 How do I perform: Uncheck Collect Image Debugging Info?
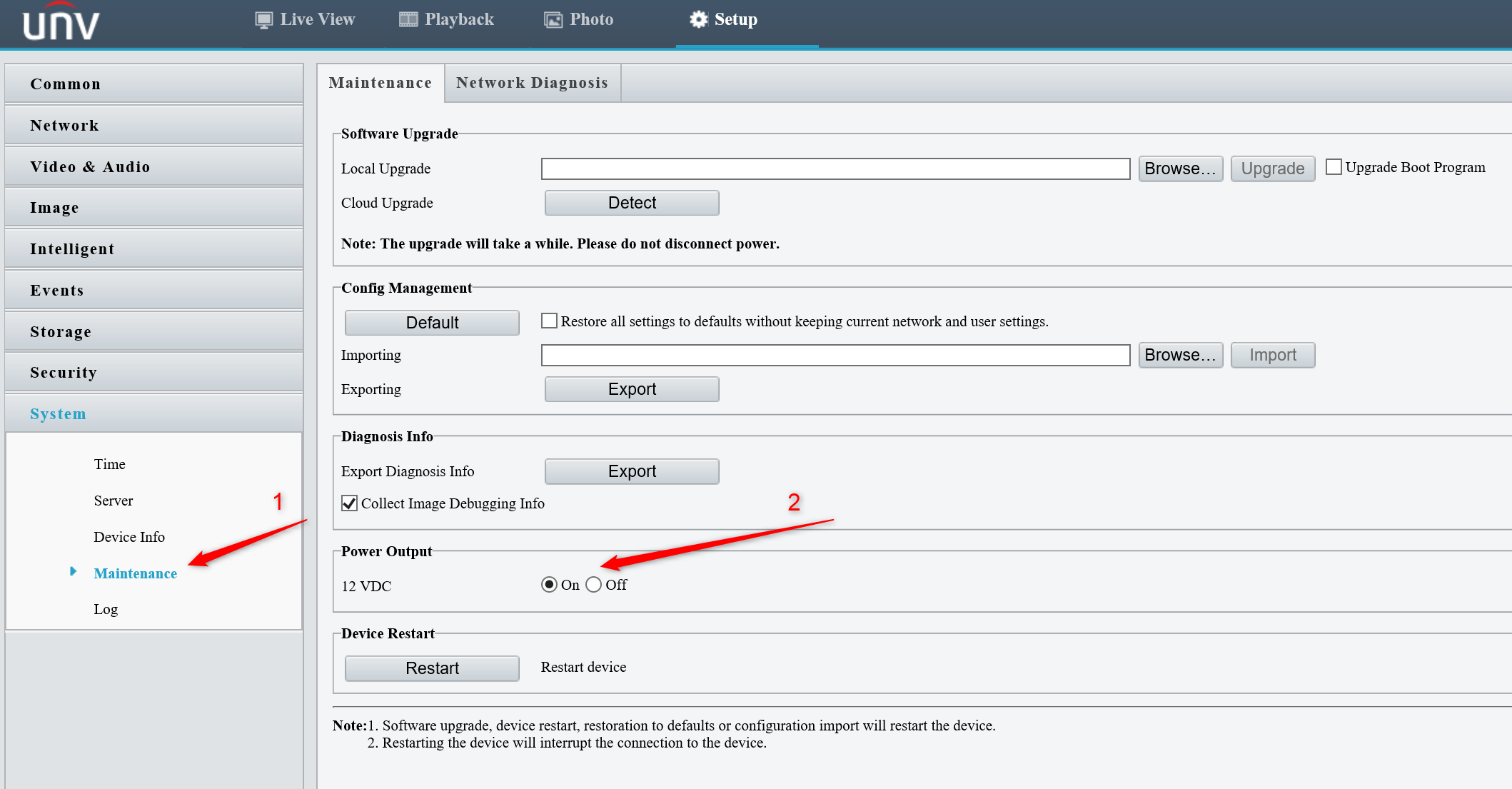point(349,503)
